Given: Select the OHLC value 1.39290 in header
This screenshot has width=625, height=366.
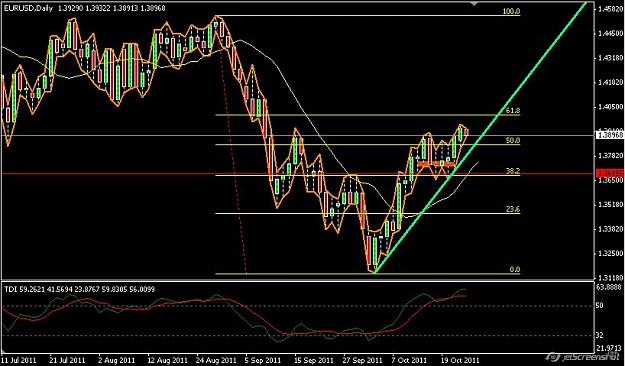Looking at the screenshot, I should coord(71,8).
